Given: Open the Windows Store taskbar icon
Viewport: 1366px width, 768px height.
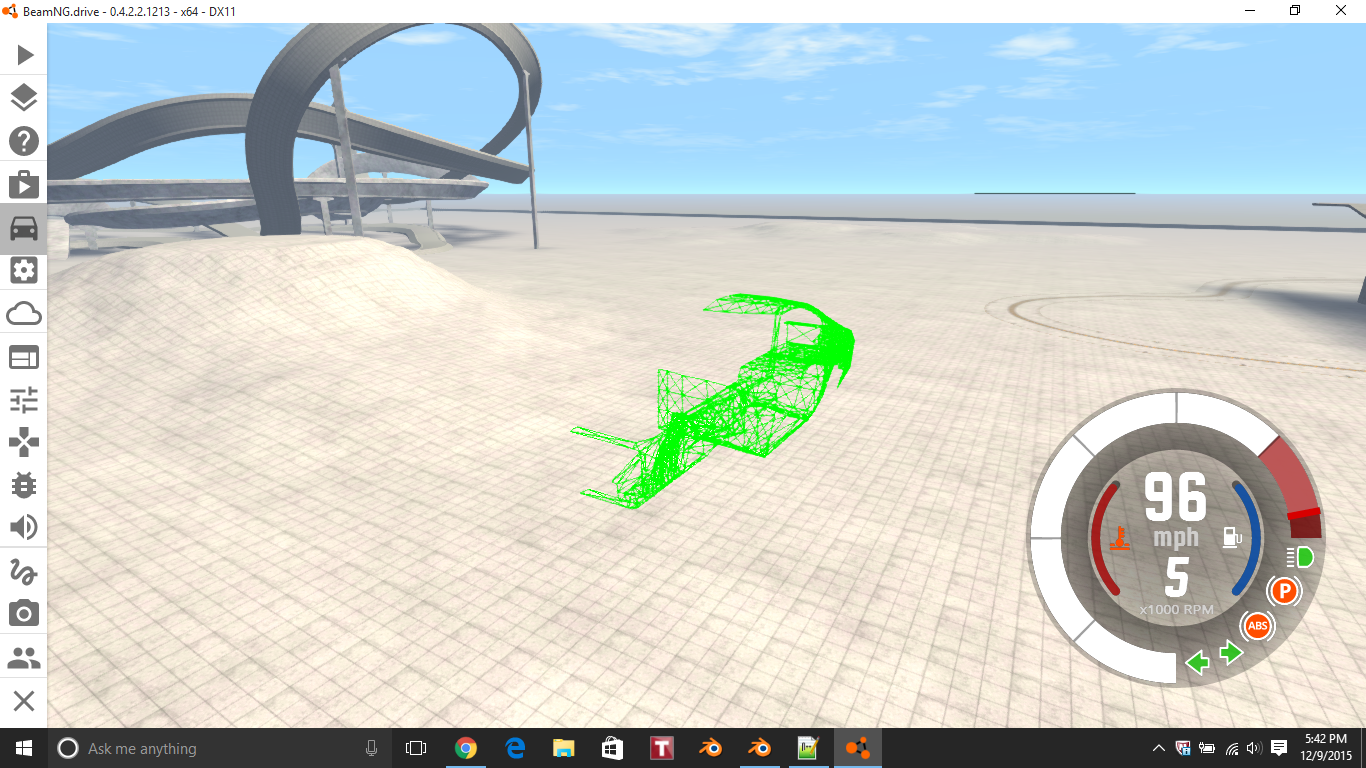Looking at the screenshot, I should coord(612,748).
